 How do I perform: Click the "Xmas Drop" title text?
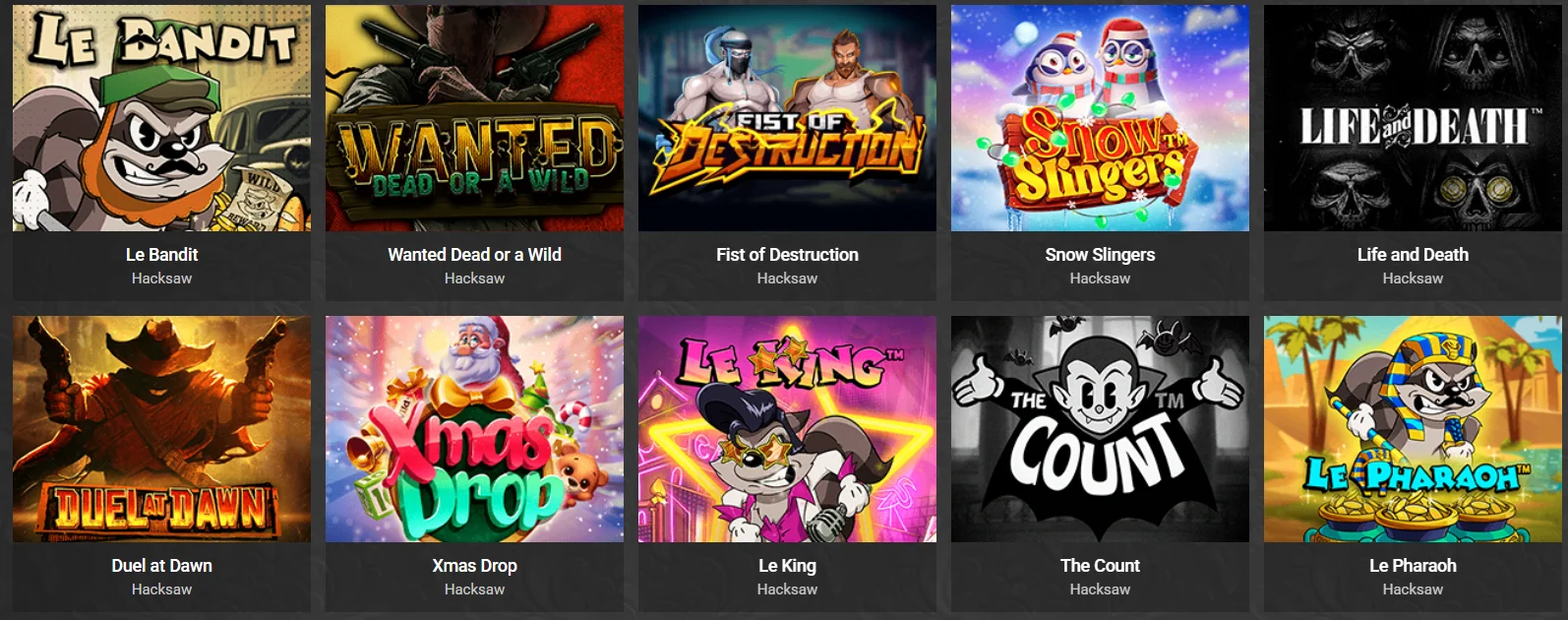474,566
